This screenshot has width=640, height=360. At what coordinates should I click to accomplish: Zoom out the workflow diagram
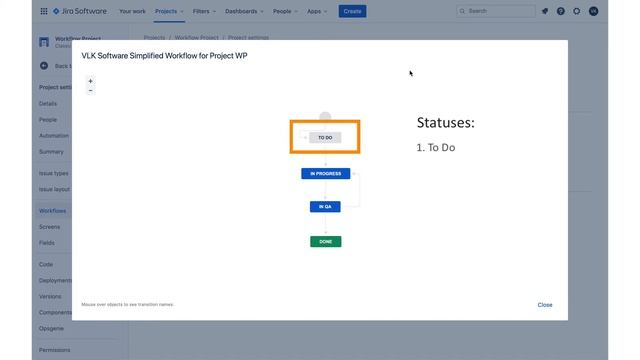tap(90, 90)
